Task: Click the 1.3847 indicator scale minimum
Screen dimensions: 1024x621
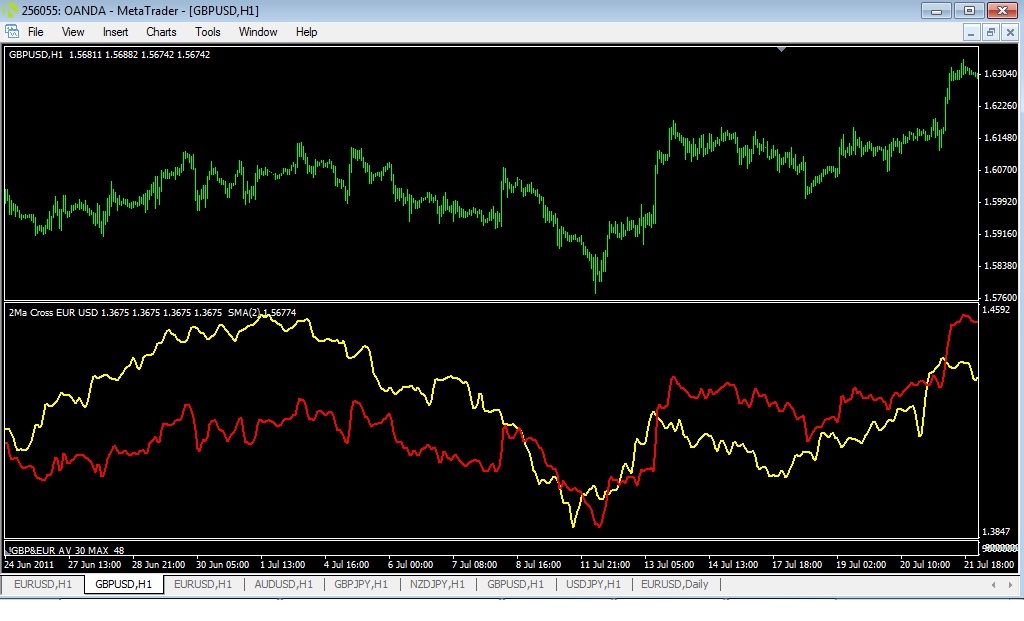Action: [x=996, y=532]
